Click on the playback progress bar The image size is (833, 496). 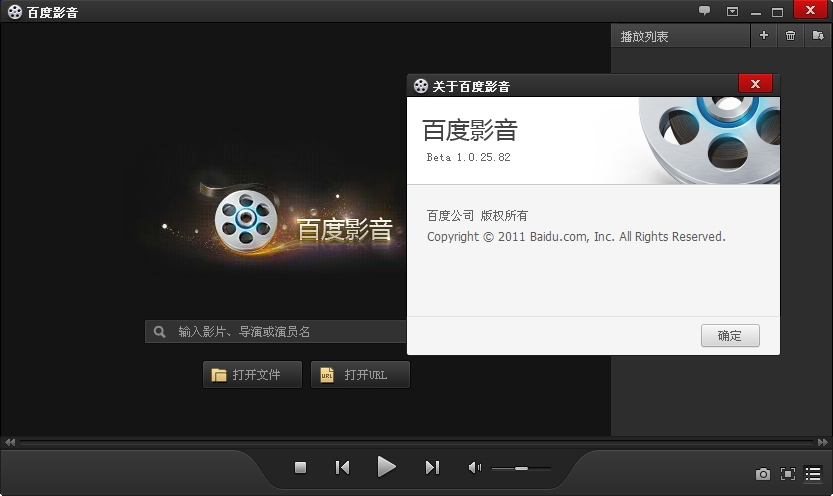point(416,442)
